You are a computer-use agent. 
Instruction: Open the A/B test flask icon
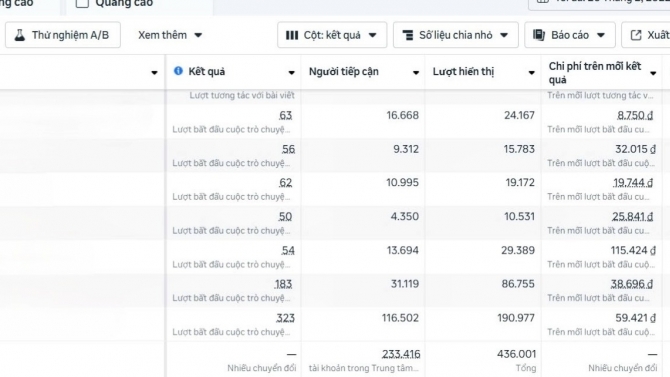pyautogui.click(x=20, y=35)
